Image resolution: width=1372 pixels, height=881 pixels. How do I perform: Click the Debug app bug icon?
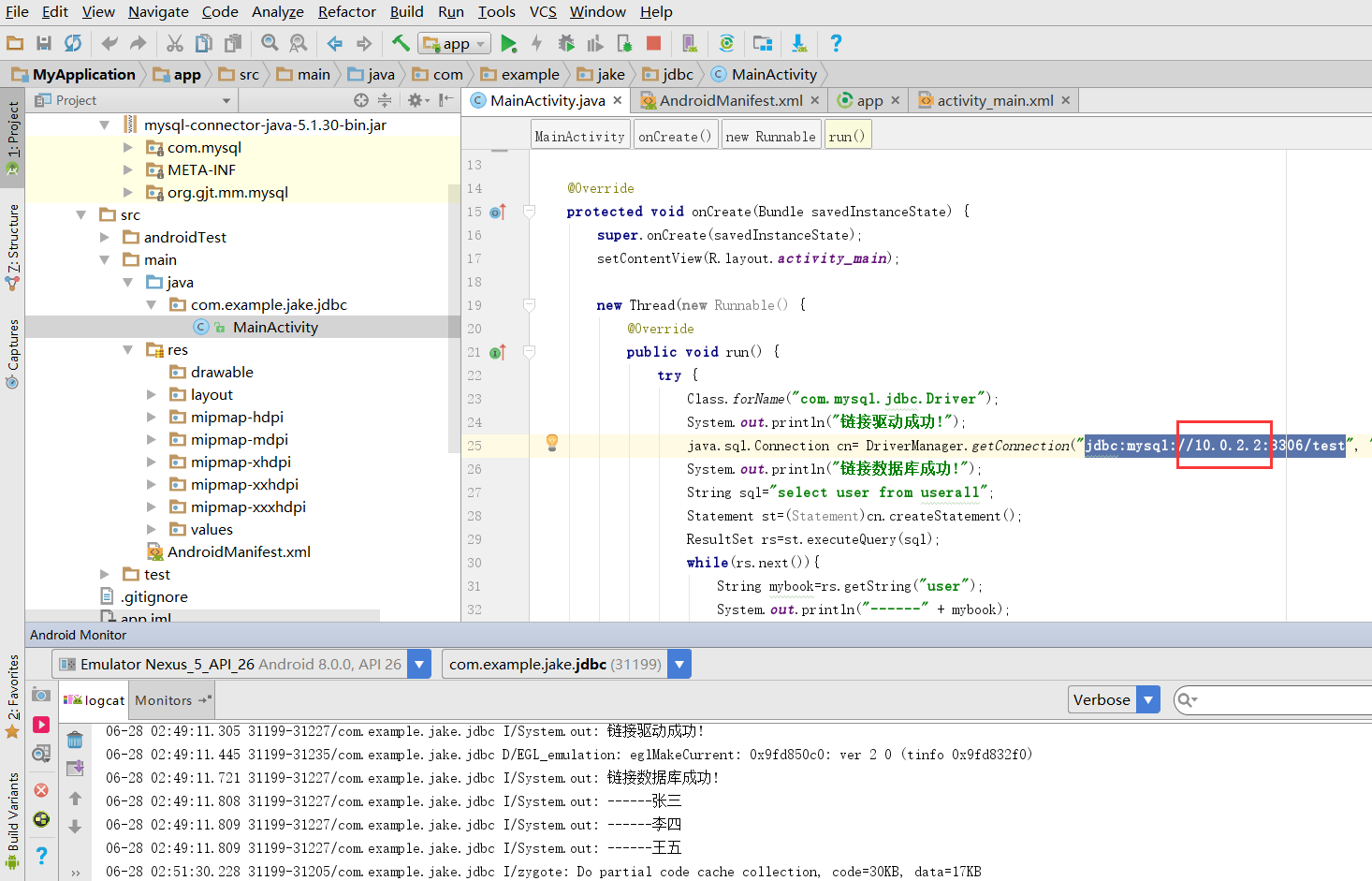[566, 43]
